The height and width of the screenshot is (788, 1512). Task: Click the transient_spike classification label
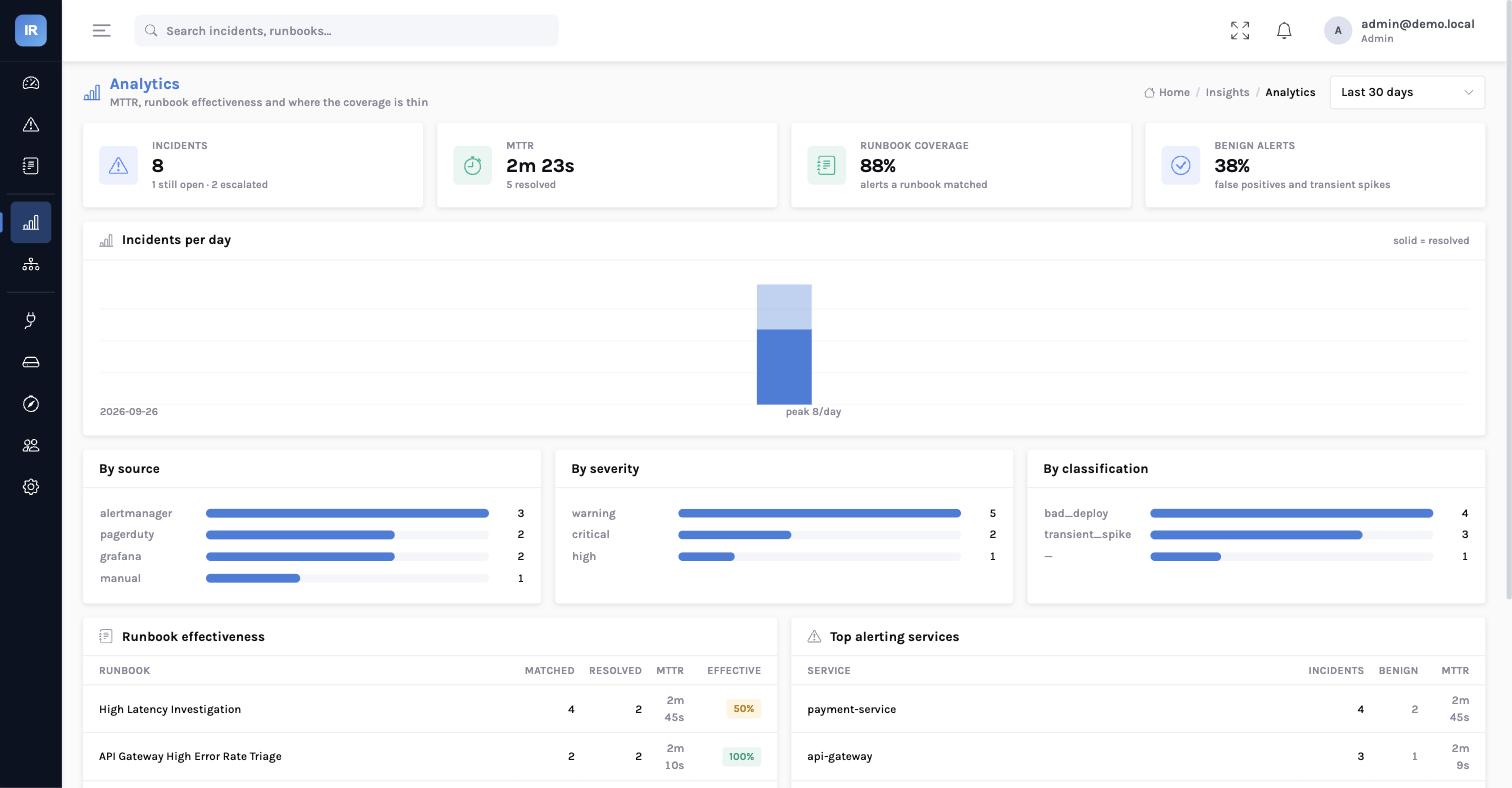(x=1087, y=534)
